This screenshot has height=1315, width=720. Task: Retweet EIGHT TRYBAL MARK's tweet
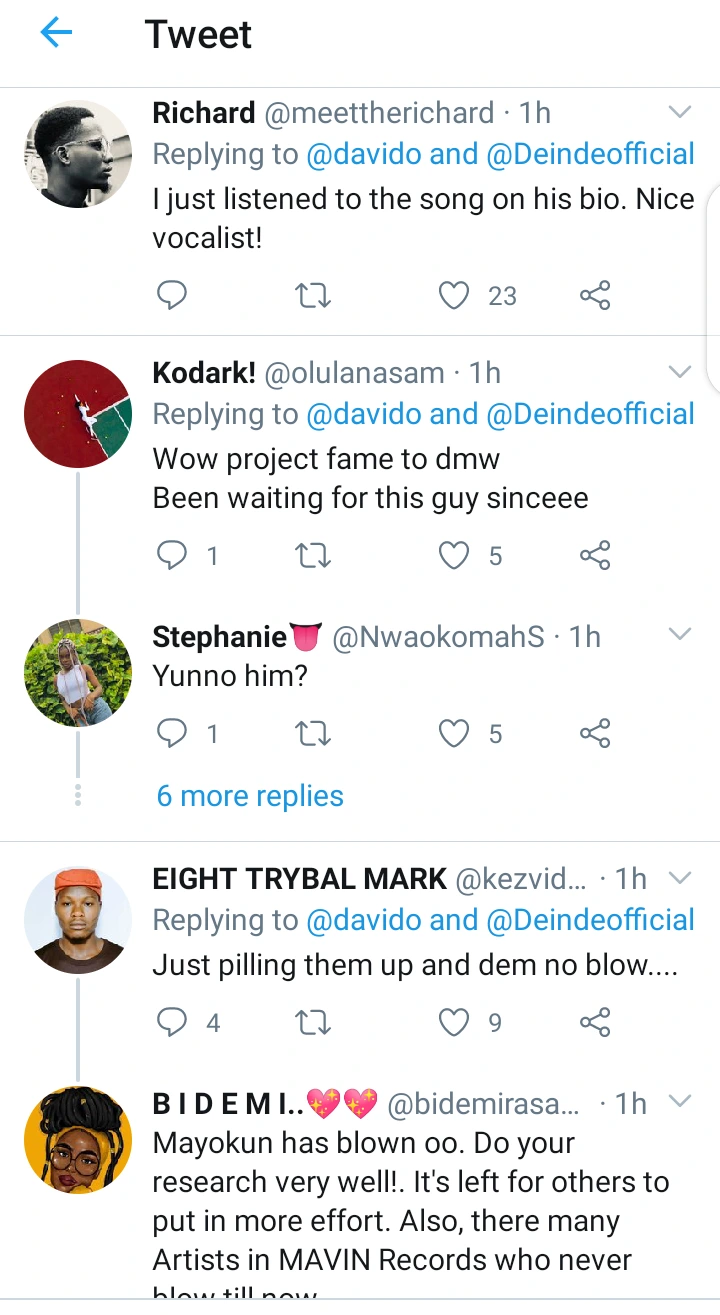click(314, 1022)
